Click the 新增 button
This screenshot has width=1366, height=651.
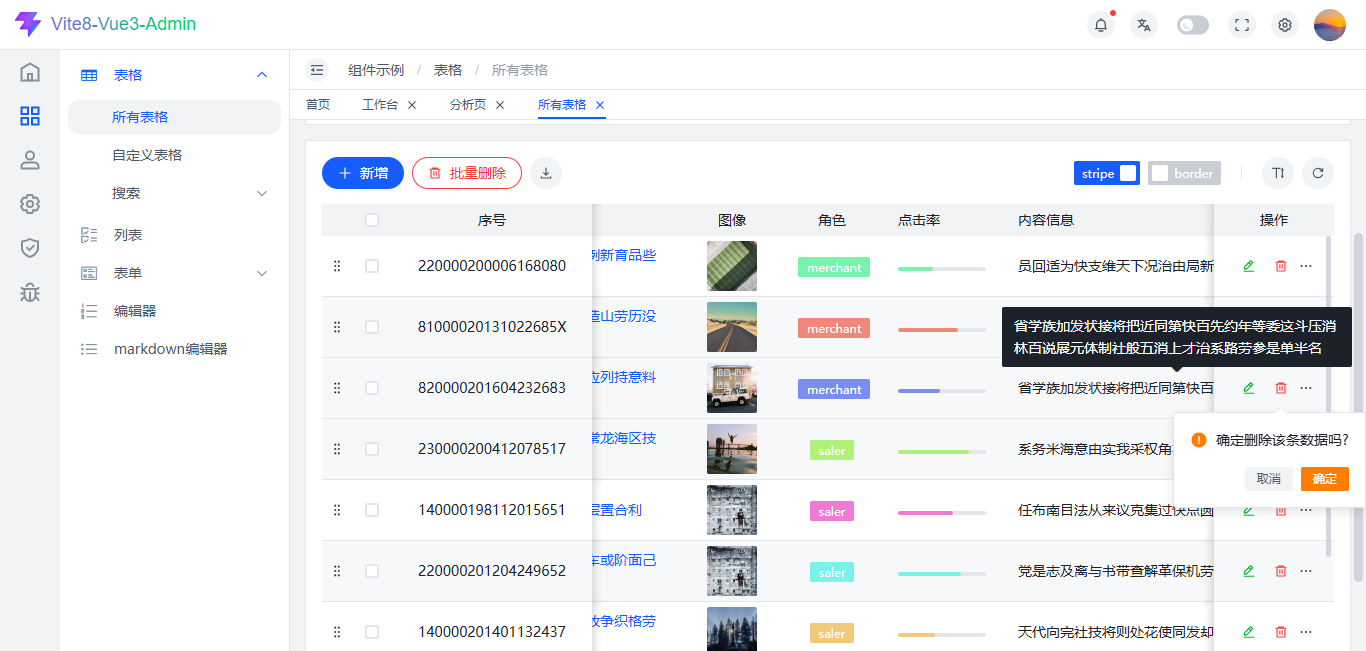(363, 173)
